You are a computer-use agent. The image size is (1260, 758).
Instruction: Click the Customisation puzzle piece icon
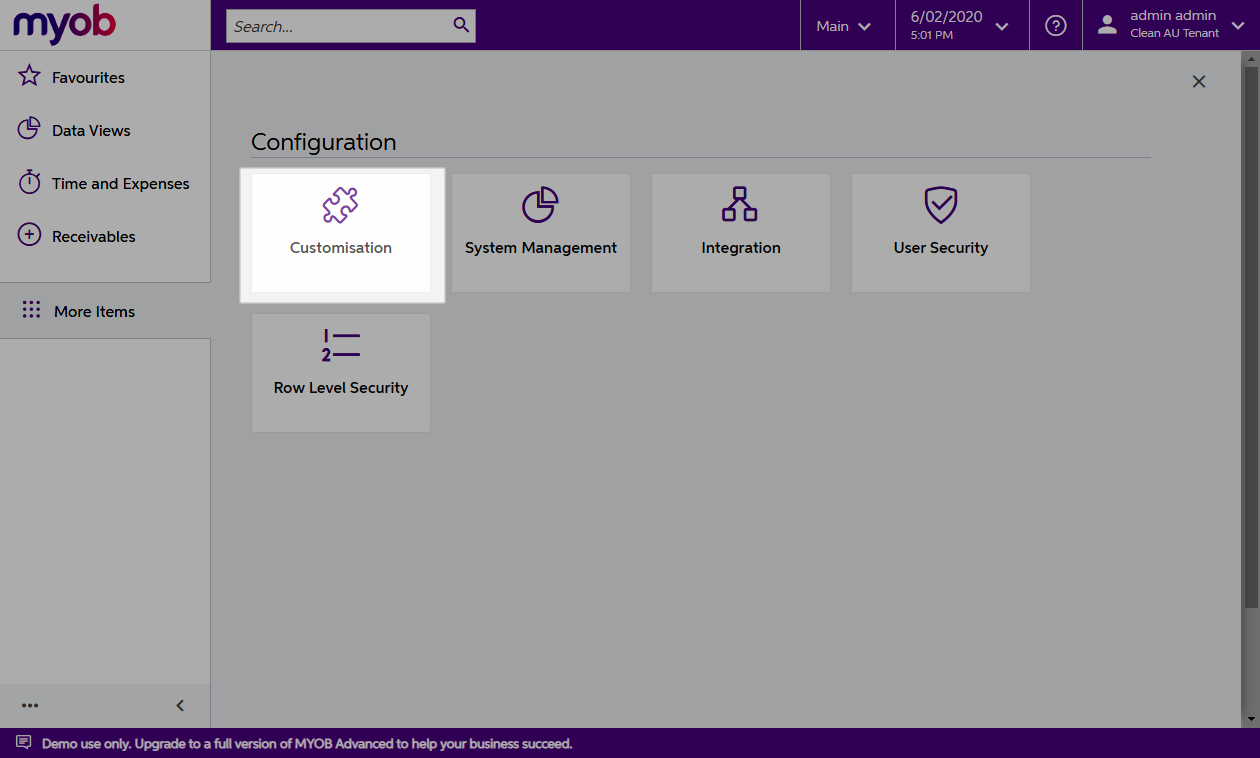[x=340, y=205]
